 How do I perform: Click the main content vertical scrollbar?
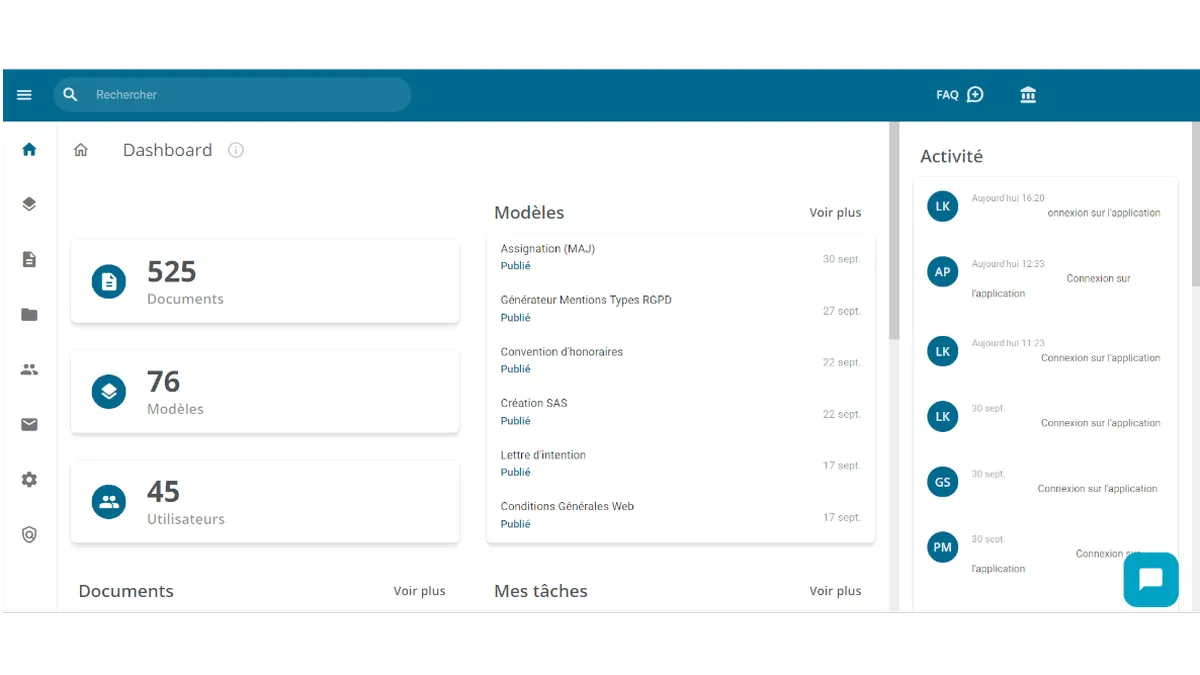894,231
